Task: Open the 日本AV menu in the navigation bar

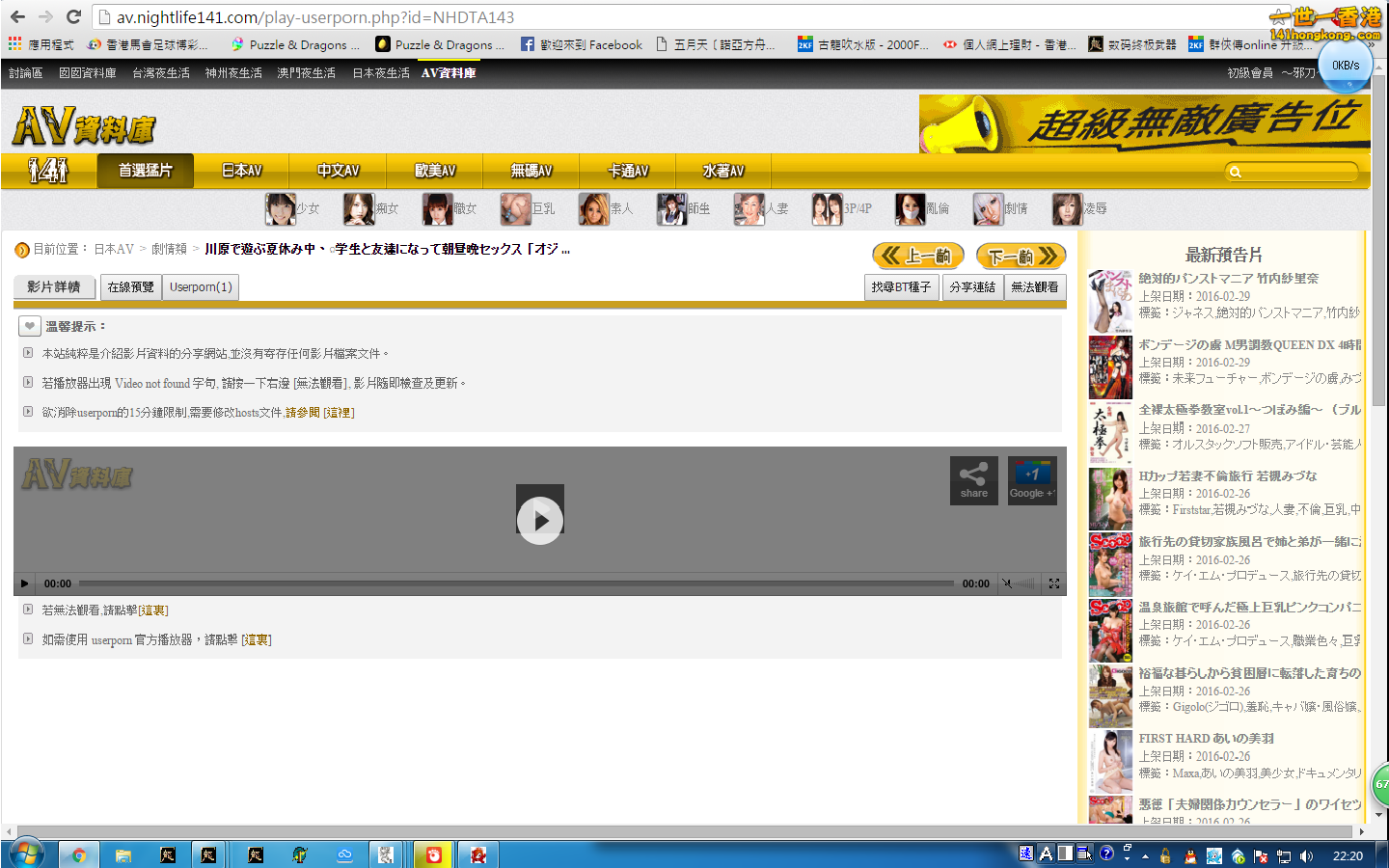Action: tap(241, 171)
